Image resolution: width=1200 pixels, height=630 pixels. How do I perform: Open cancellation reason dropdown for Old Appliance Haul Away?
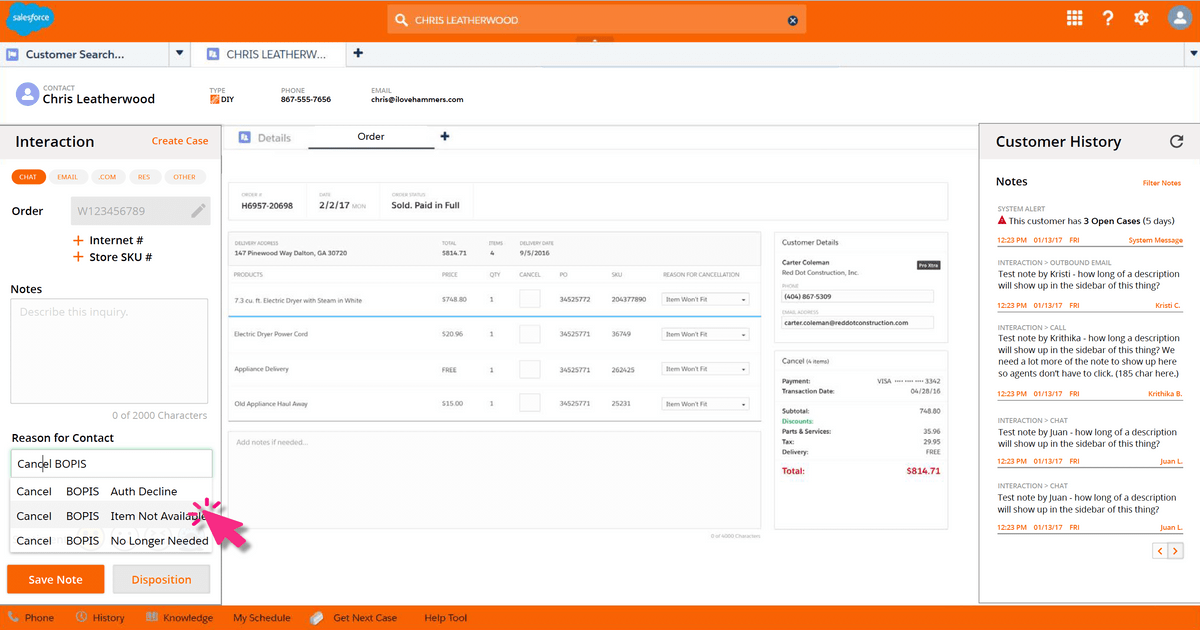pos(706,404)
